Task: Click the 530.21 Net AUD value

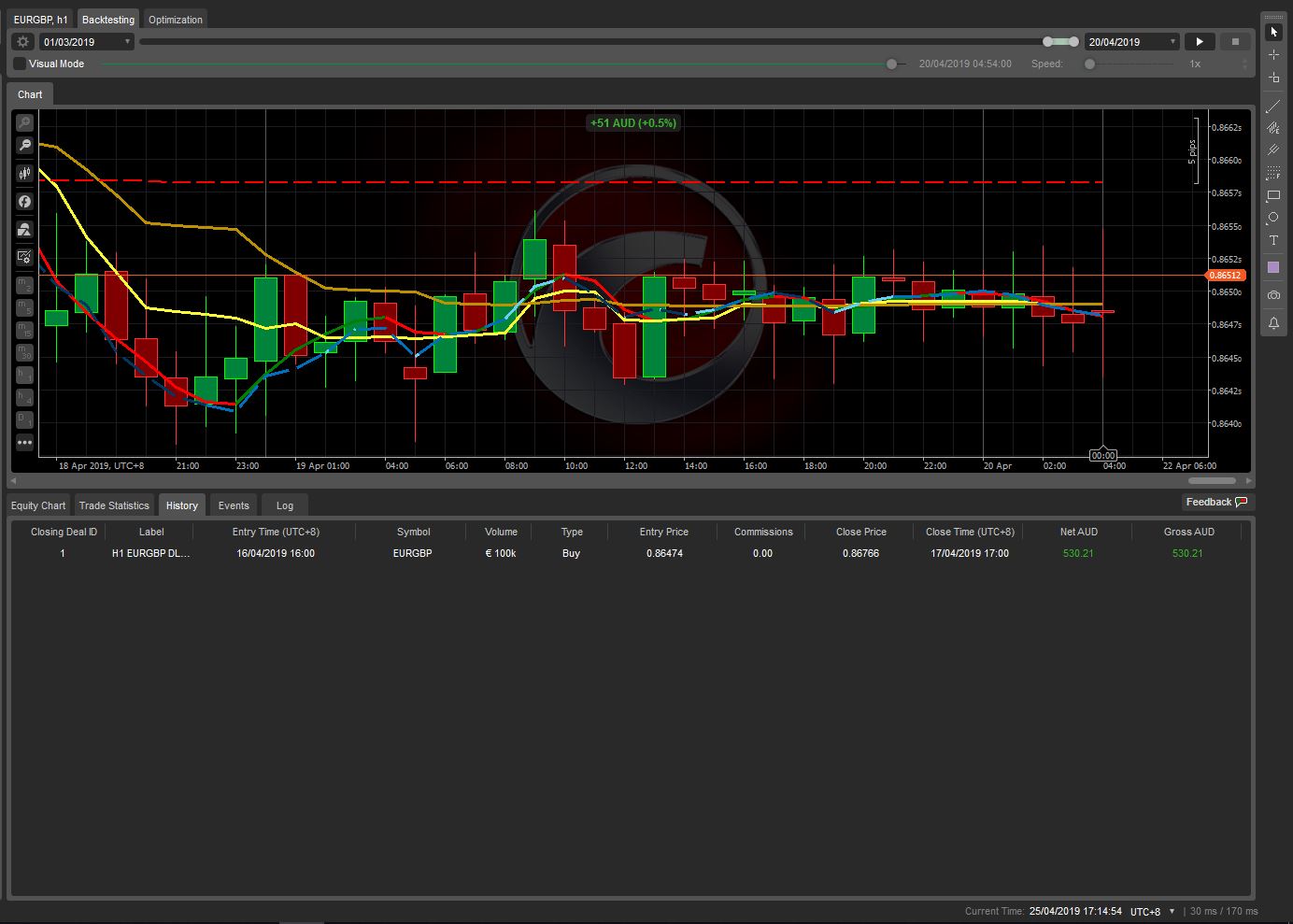Action: click(x=1078, y=553)
